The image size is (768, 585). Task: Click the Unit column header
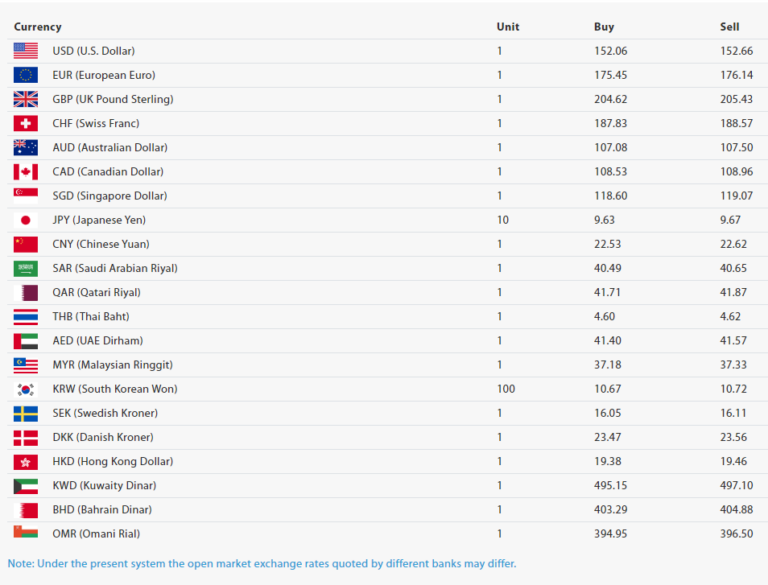(508, 27)
